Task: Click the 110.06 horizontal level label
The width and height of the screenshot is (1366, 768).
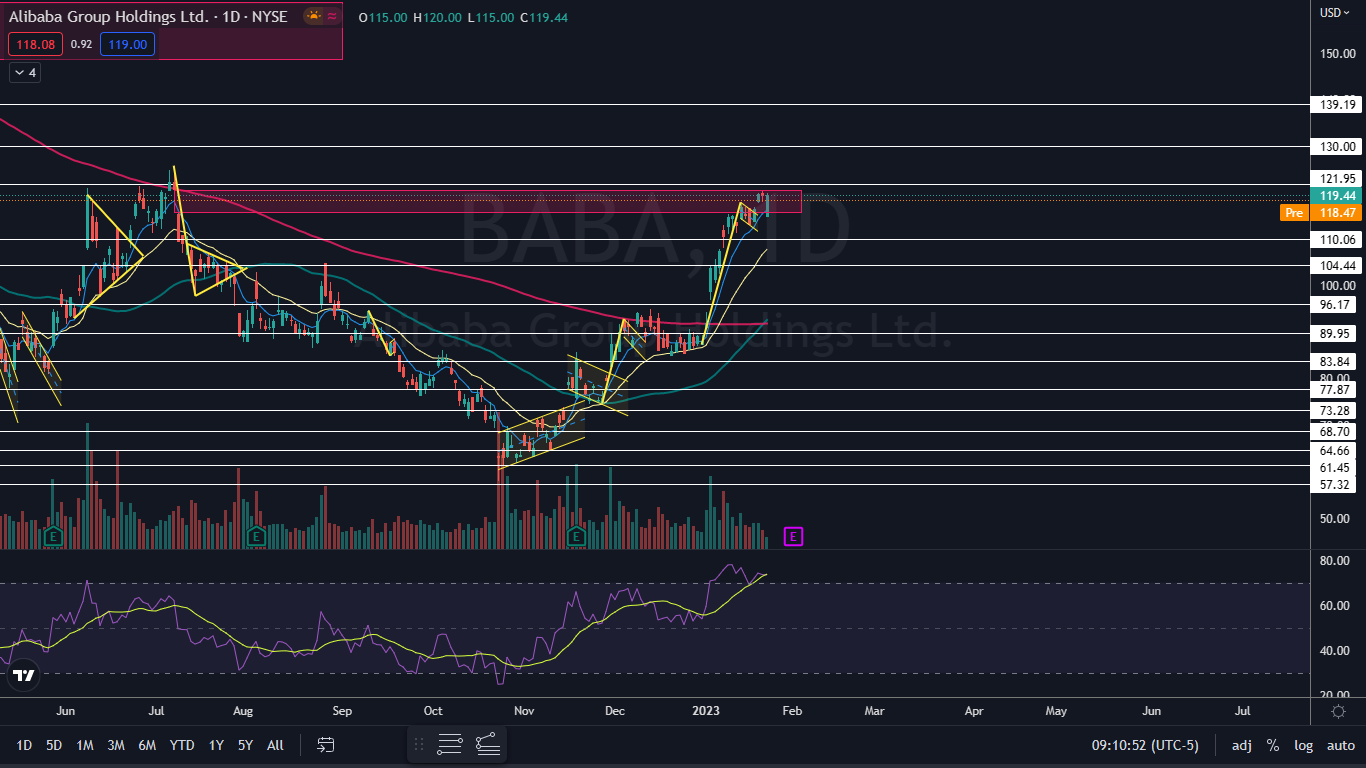Action: pyautogui.click(x=1336, y=240)
